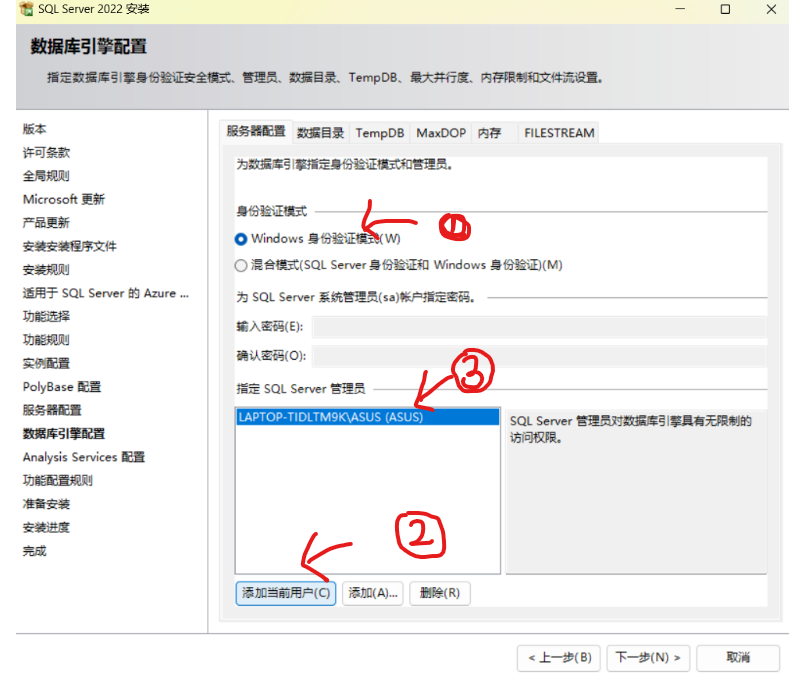Image resolution: width=801 pixels, height=673 pixels.
Task: Click 上一步 to go back
Action: click(x=558, y=658)
